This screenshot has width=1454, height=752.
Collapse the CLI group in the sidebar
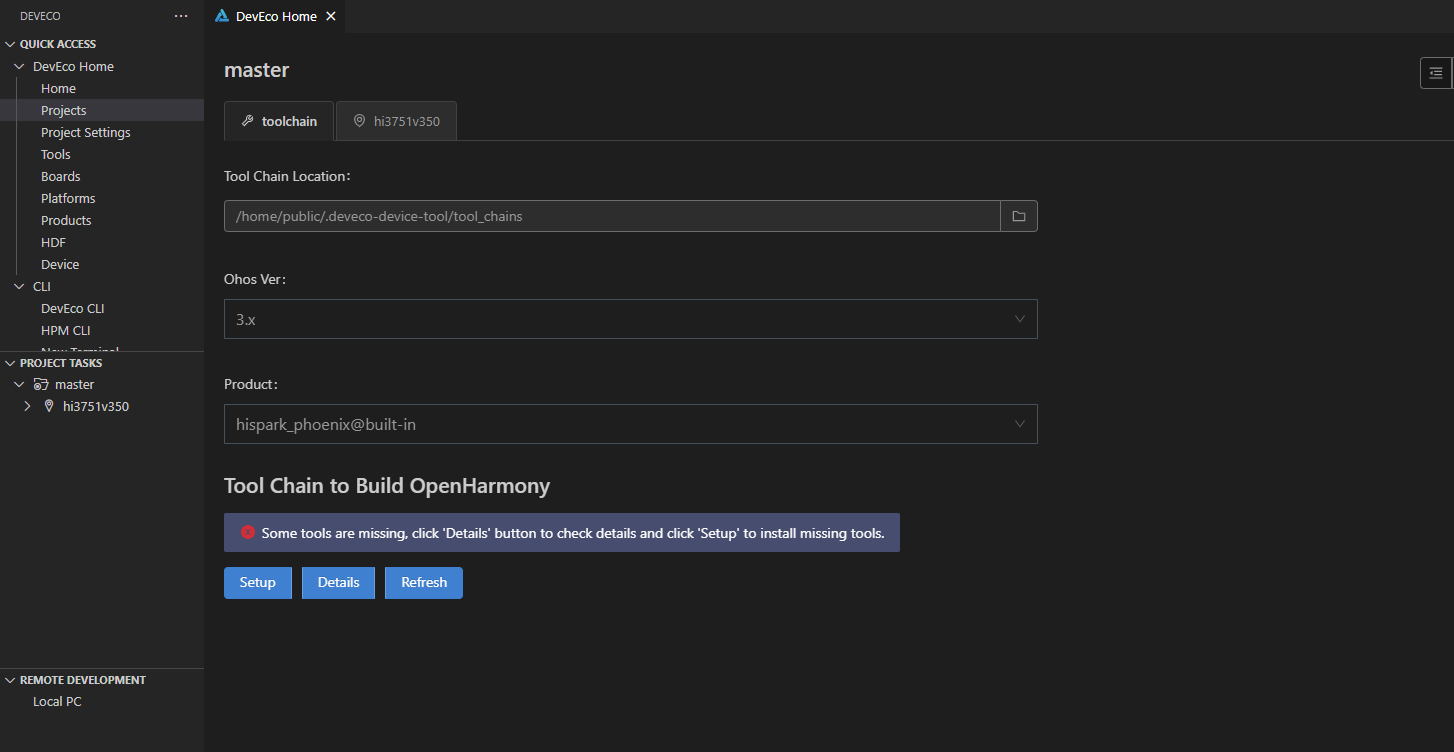pos(19,286)
